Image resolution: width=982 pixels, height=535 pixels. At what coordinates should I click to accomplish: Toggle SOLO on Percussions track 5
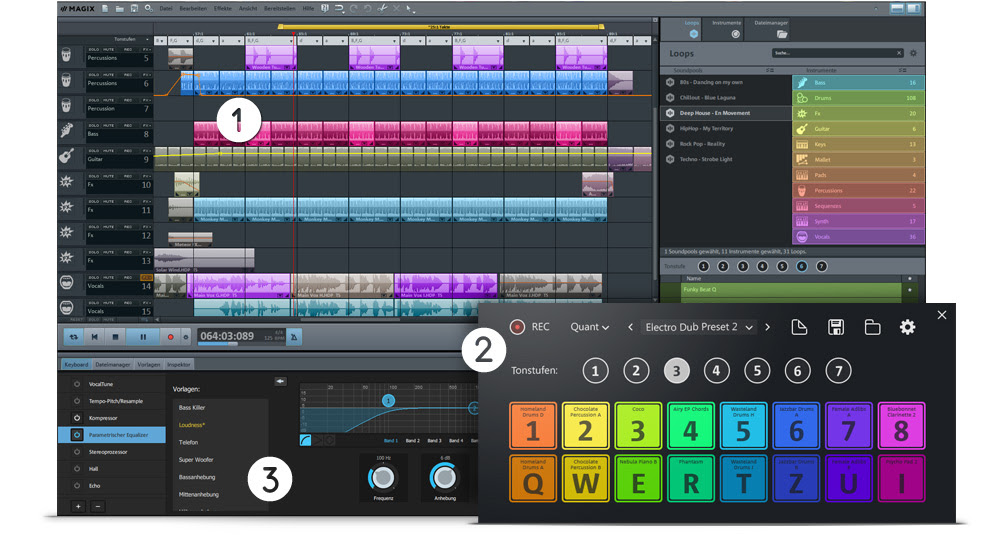[94, 49]
